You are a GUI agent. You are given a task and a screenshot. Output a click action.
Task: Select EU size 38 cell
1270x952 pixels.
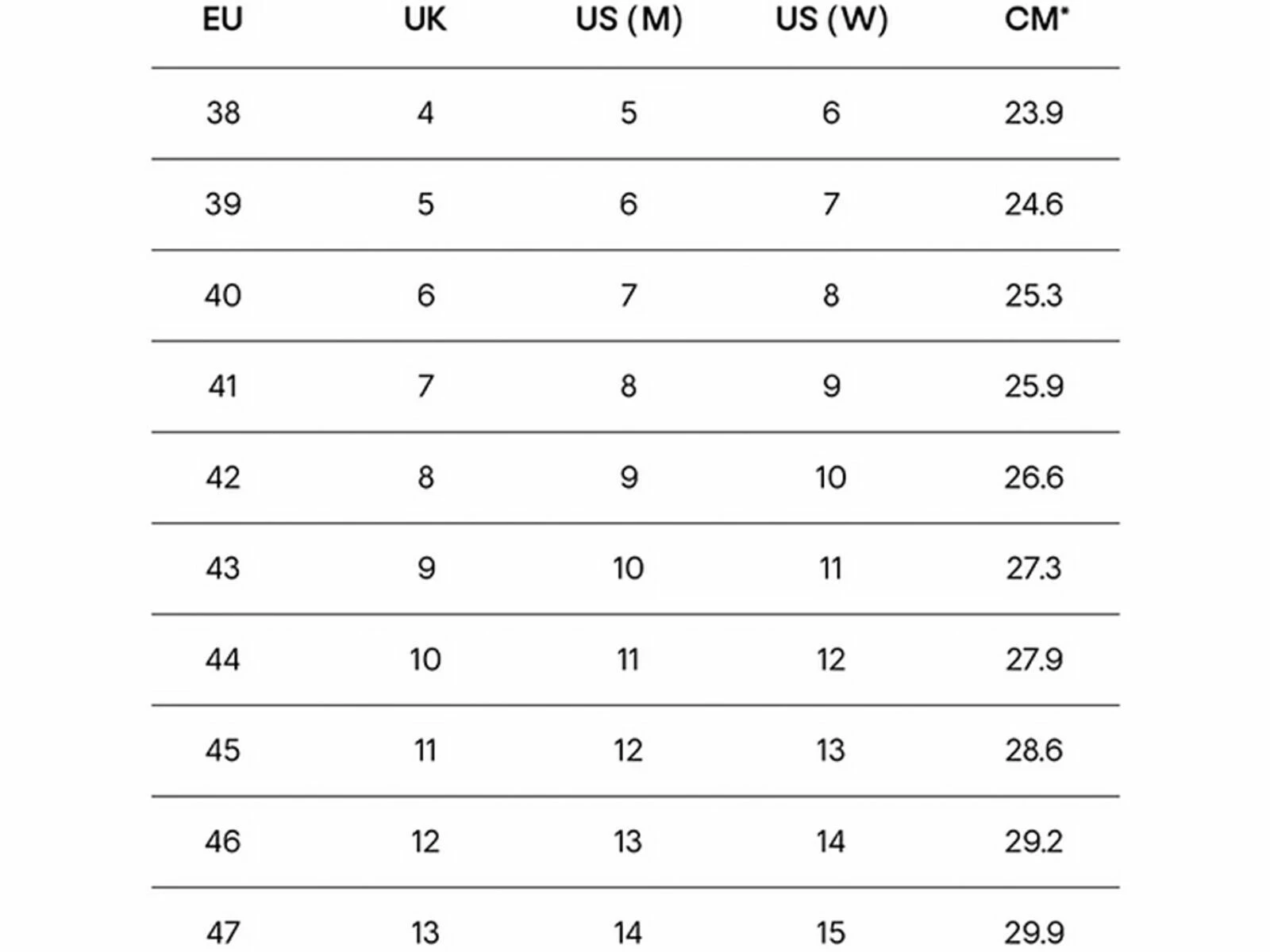pos(223,113)
